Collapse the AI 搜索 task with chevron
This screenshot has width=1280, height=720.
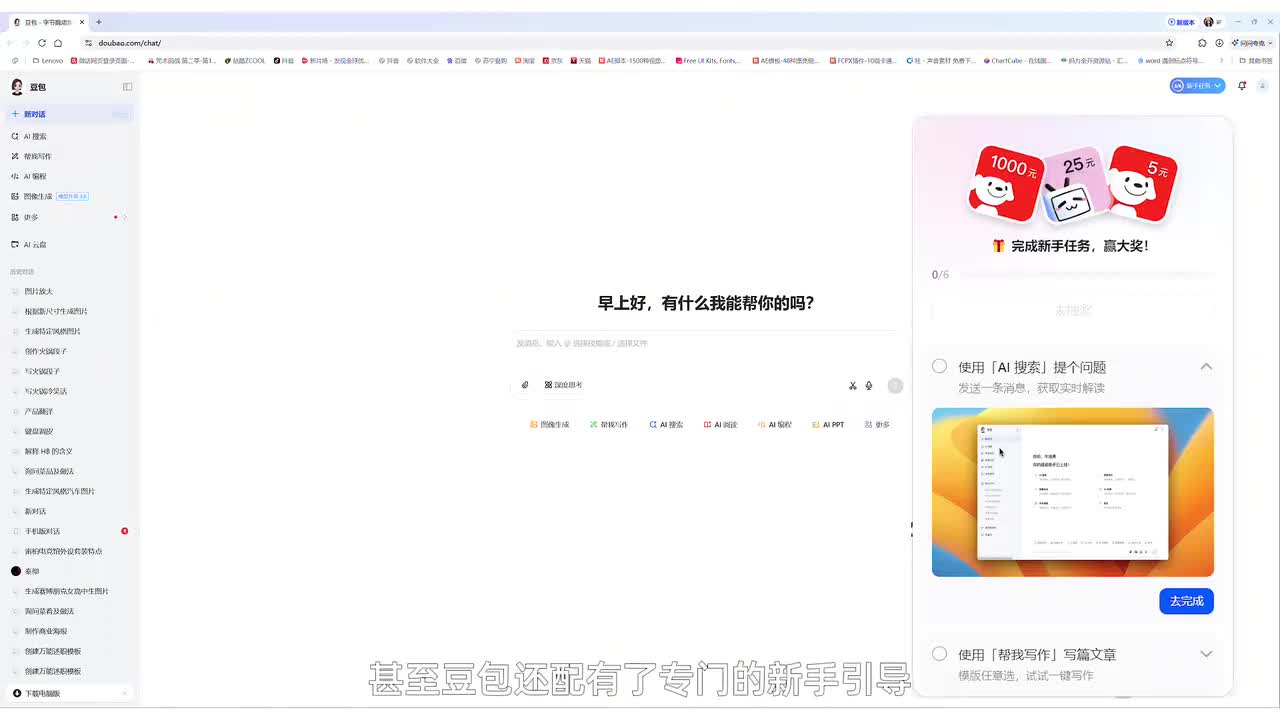tap(1206, 367)
